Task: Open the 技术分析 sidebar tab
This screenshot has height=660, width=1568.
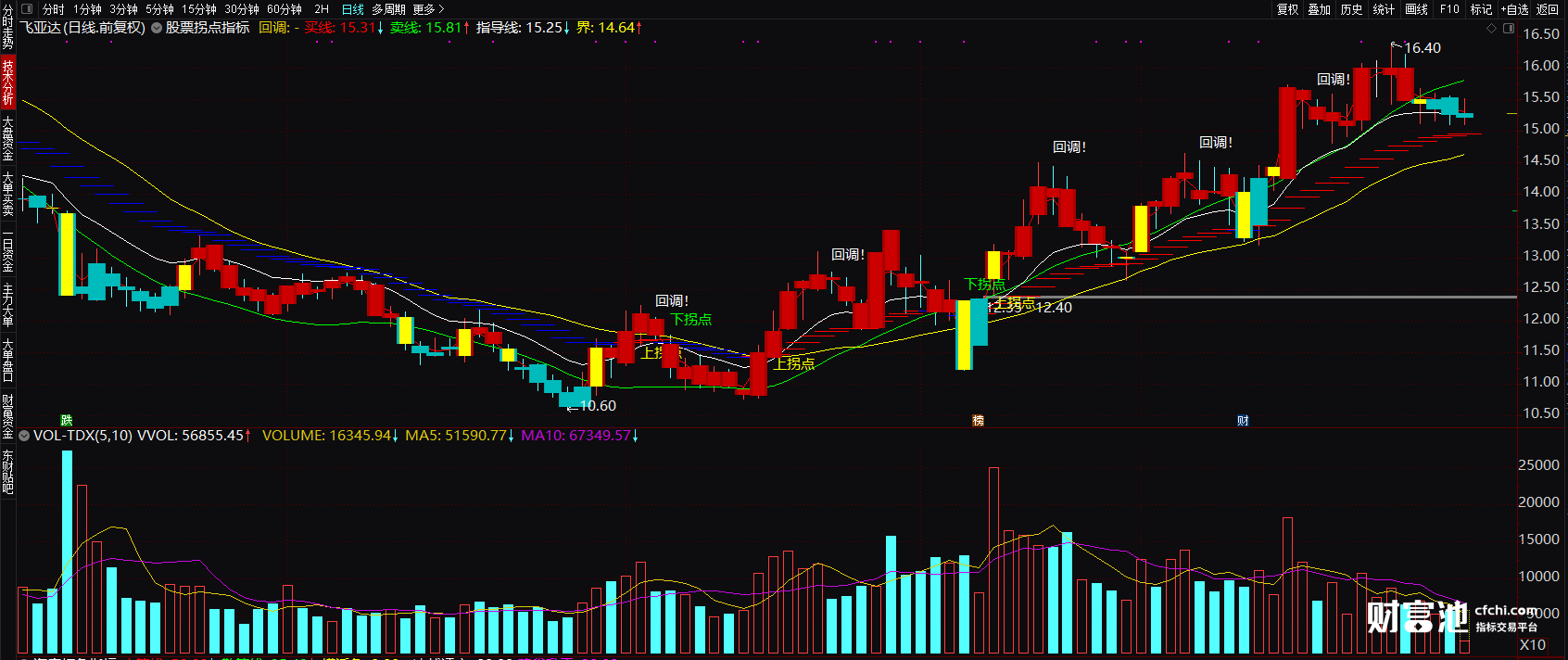Action: click(x=7, y=82)
